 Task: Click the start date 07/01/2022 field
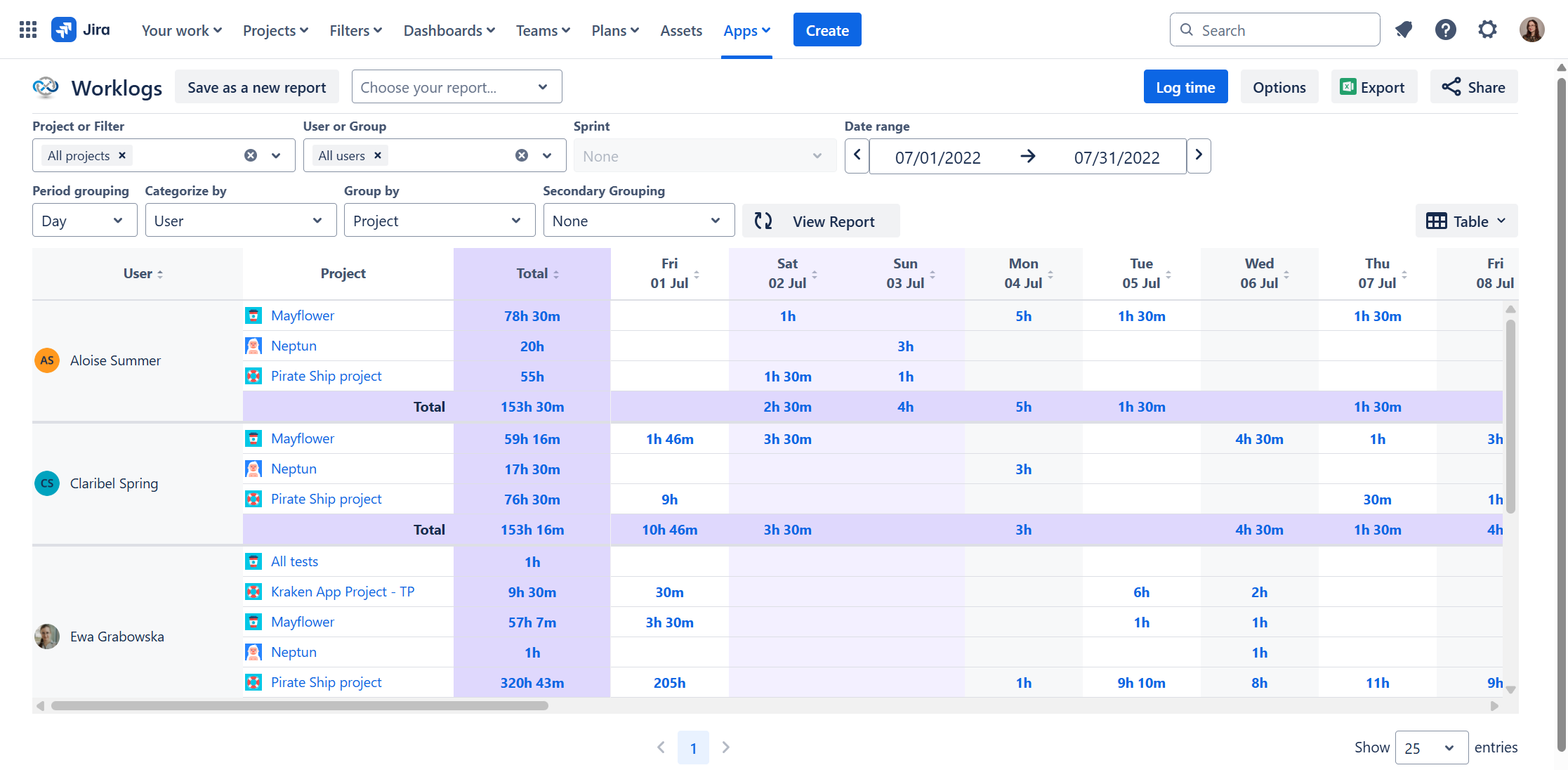click(x=937, y=157)
